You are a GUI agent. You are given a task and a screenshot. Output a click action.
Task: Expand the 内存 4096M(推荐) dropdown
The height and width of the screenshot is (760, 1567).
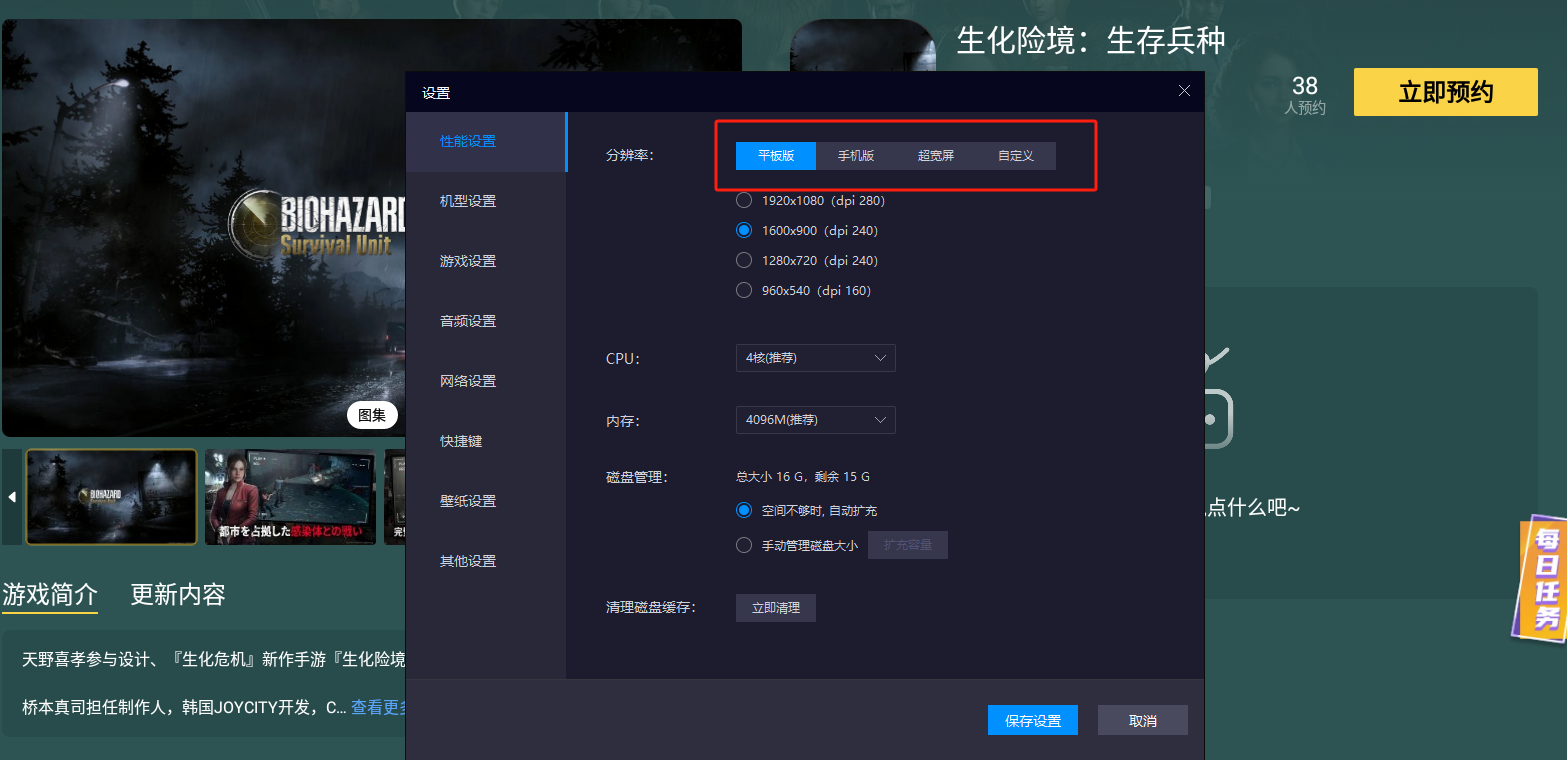816,420
